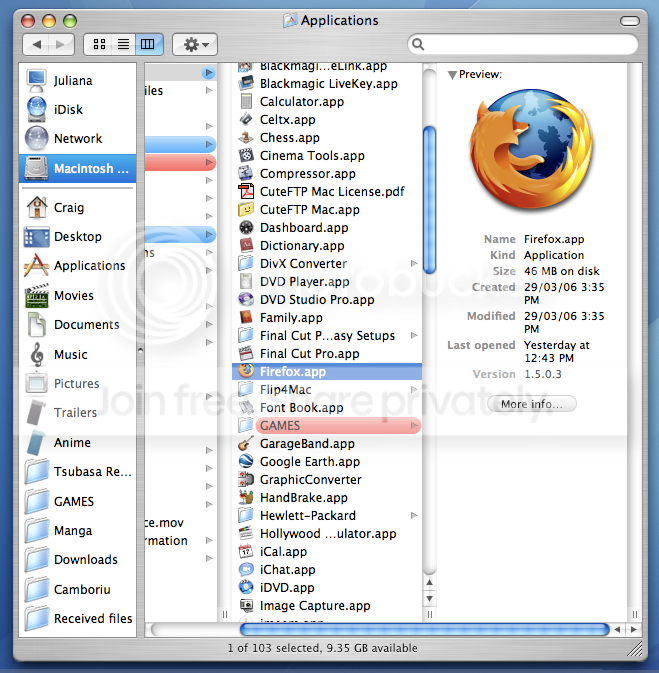Select CuteFTP Mac License.pdf
Viewport: 659px width, 673px height.
[327, 191]
